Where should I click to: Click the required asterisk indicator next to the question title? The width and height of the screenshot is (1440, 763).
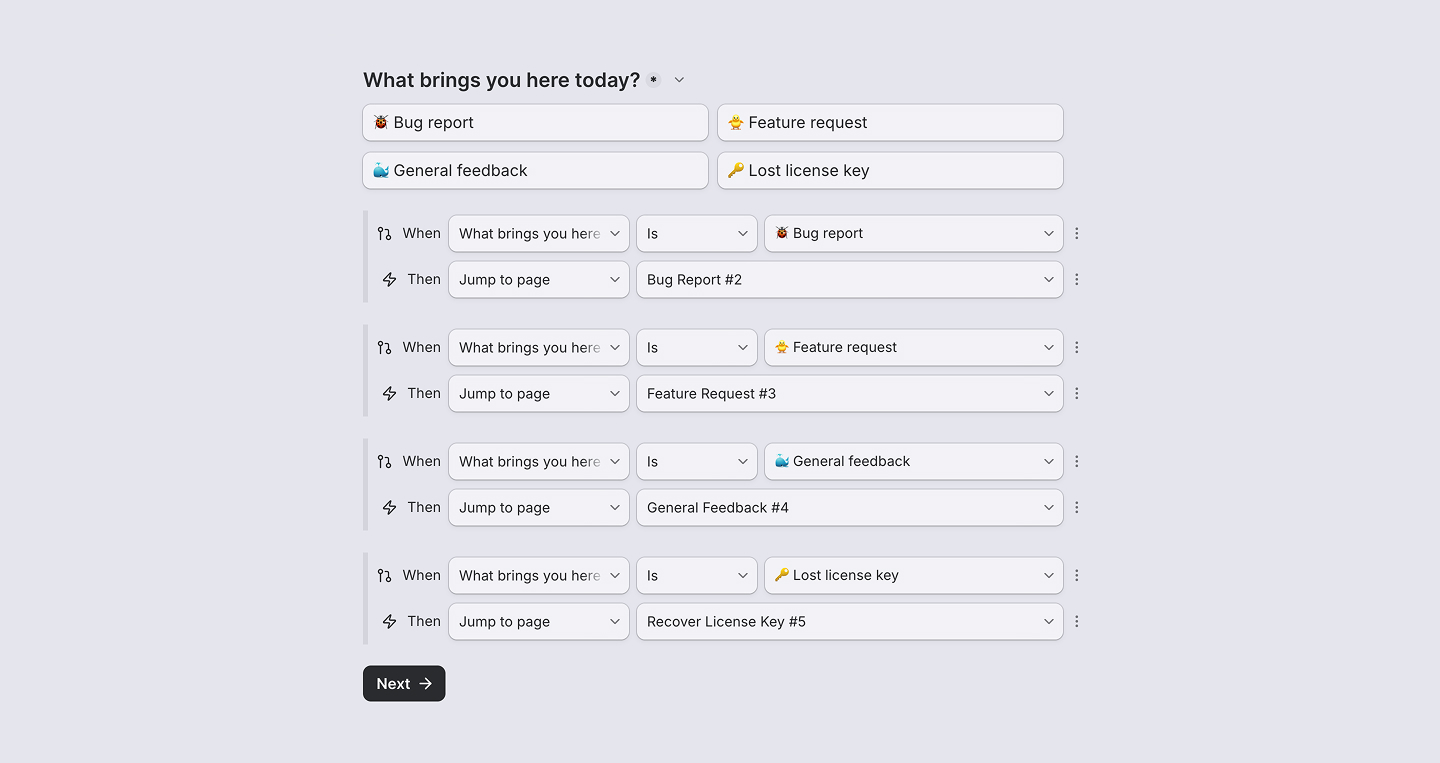click(653, 79)
